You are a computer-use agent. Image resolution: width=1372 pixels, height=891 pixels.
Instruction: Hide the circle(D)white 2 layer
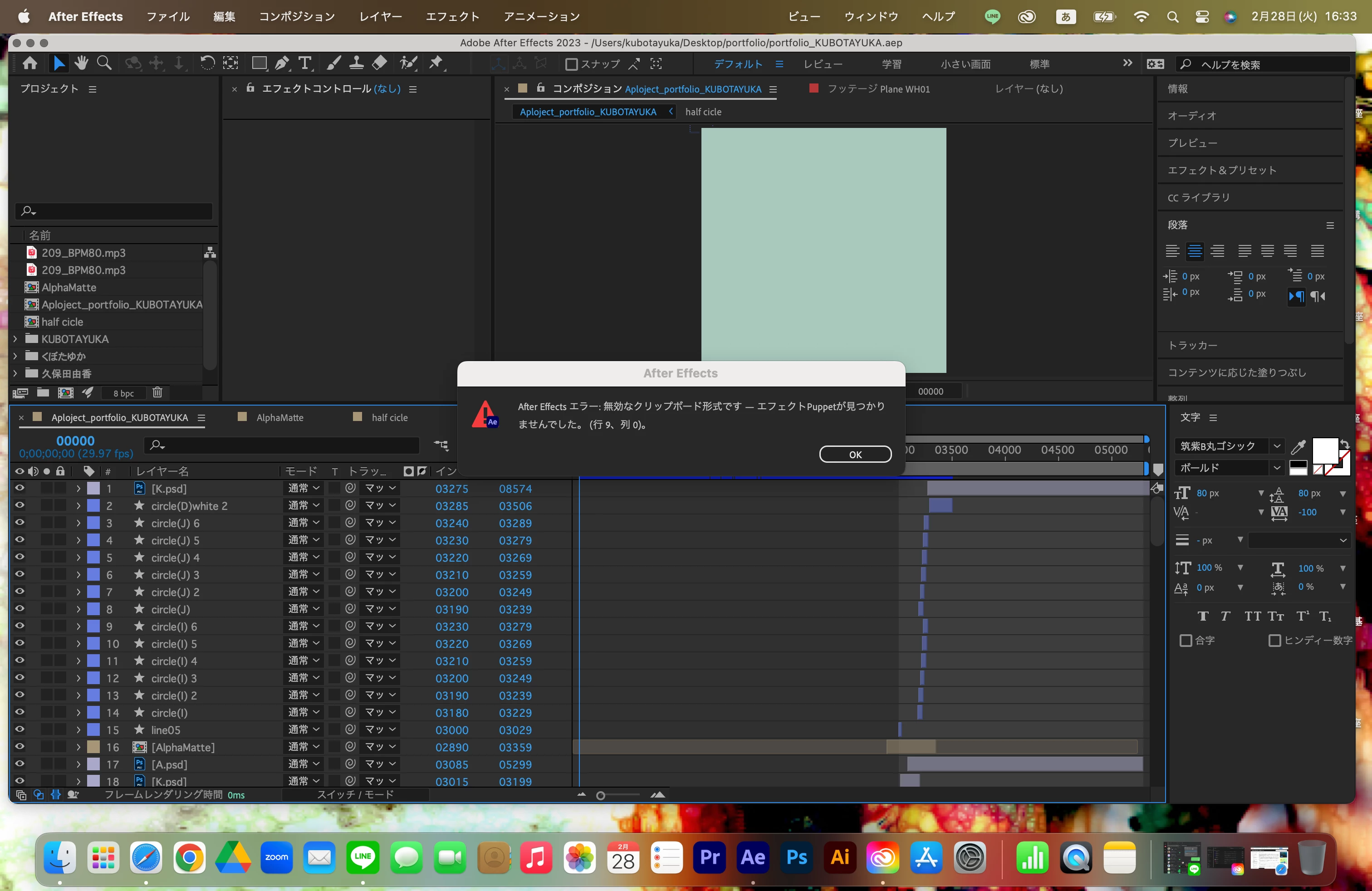click(x=20, y=505)
